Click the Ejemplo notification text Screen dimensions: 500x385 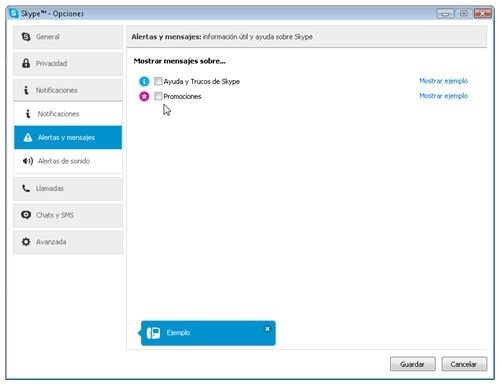[x=178, y=333]
